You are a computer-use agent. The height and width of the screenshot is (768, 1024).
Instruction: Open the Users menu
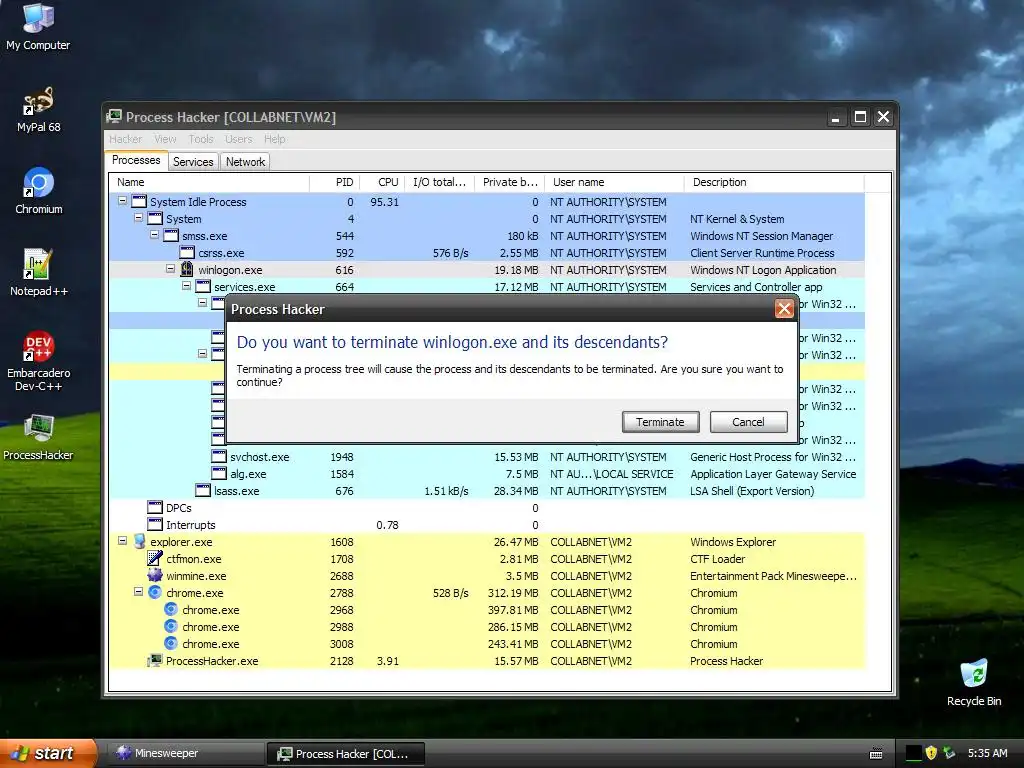[238, 139]
